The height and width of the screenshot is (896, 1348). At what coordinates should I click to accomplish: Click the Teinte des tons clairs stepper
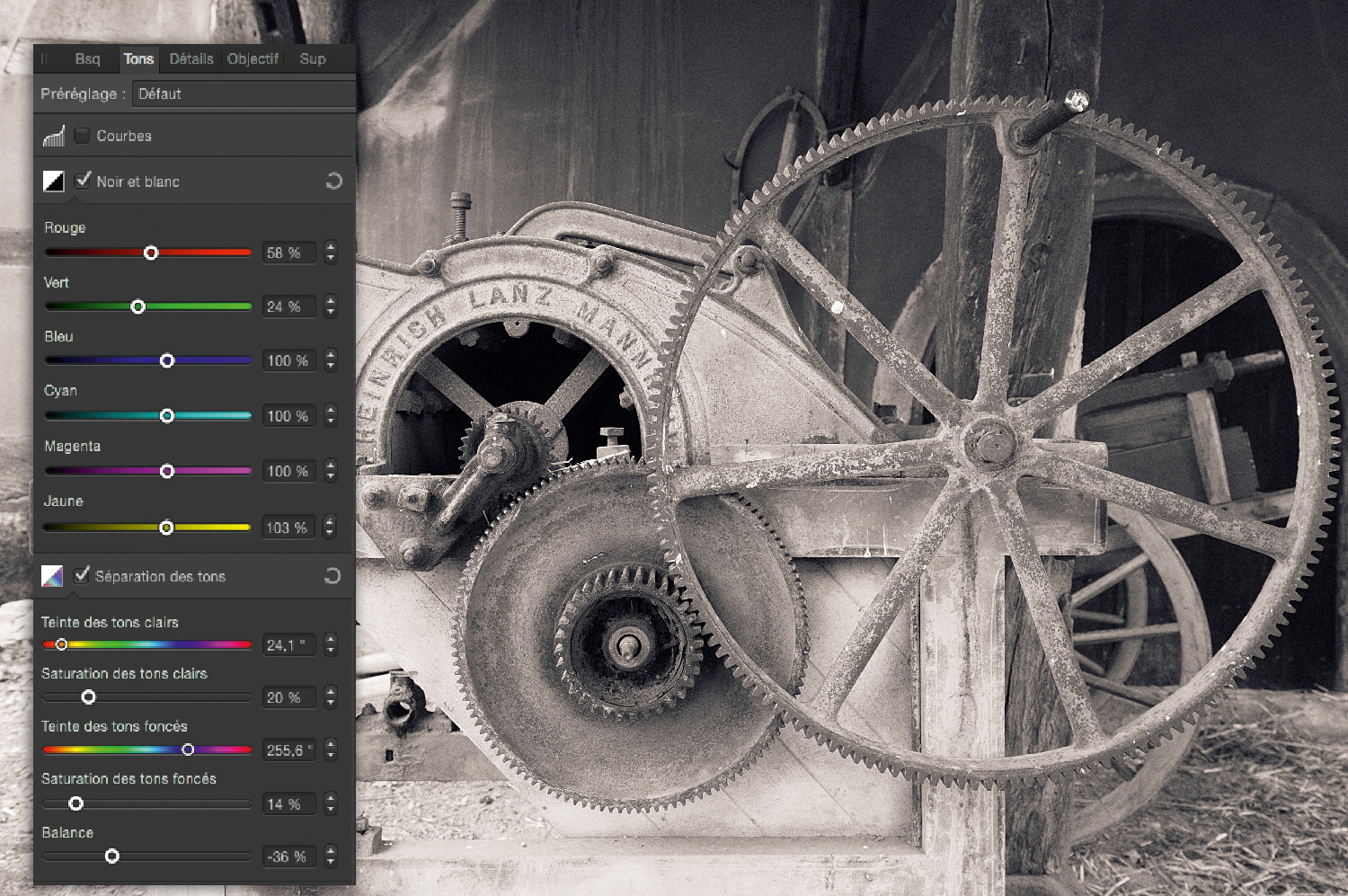click(331, 644)
